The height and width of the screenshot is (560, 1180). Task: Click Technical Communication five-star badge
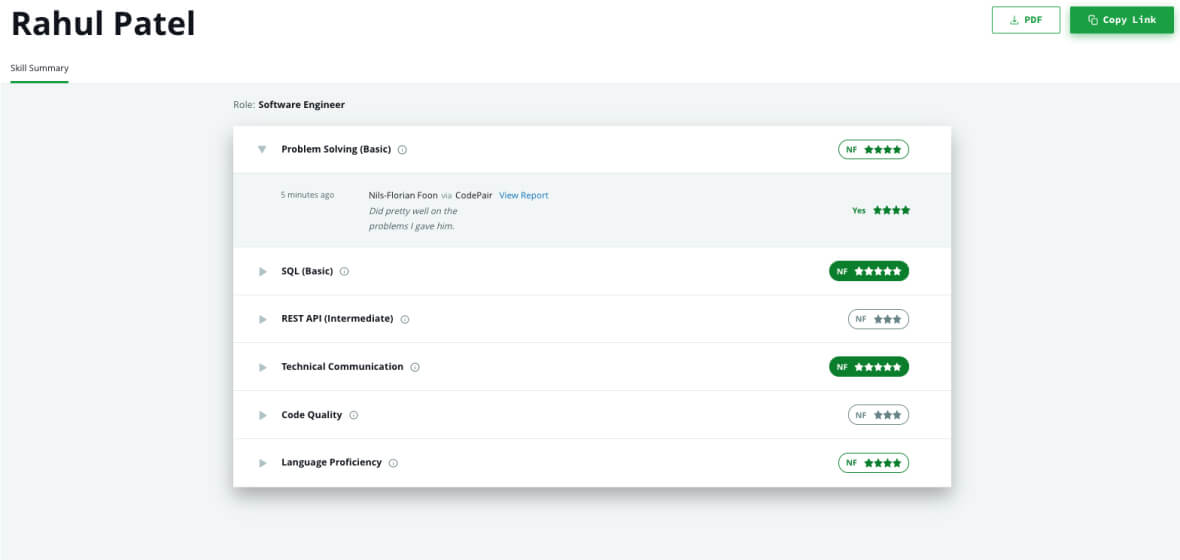pos(868,367)
